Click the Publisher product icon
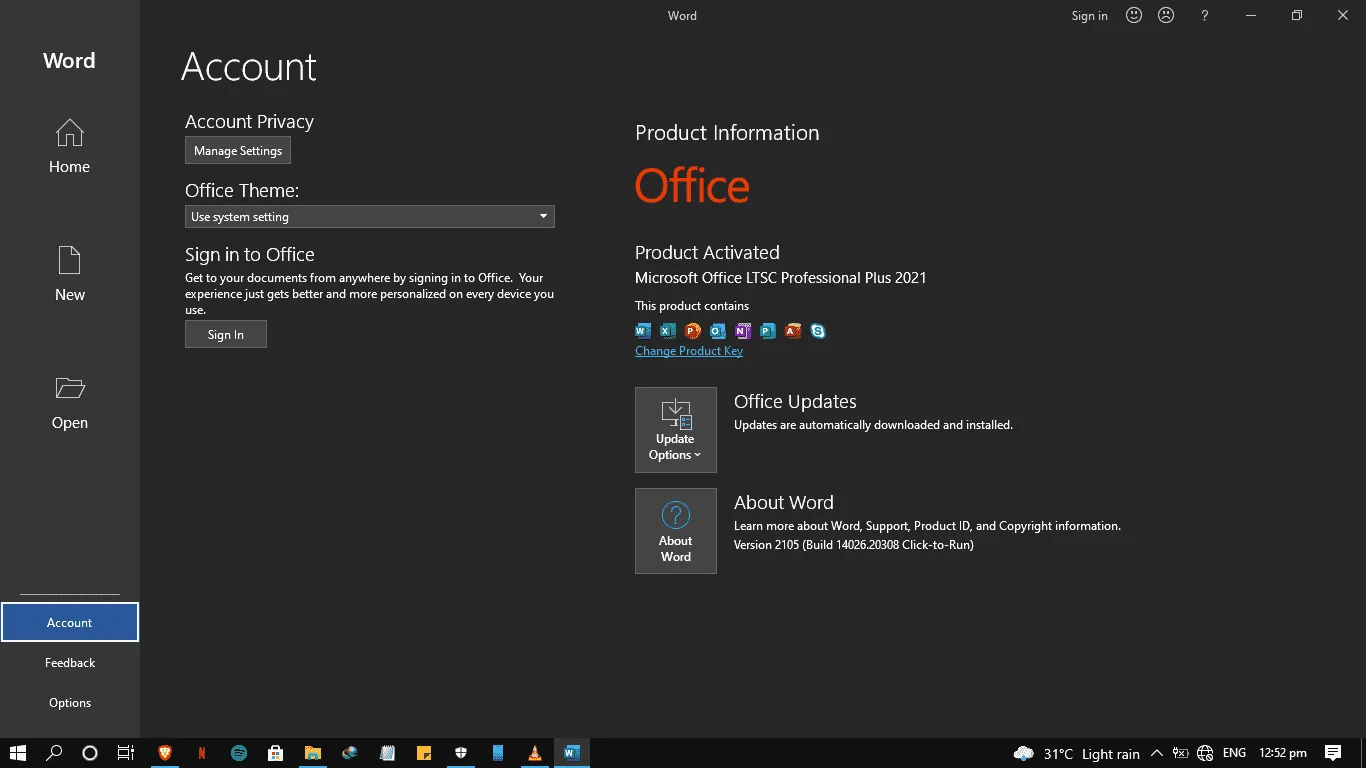1366x768 pixels. [768, 330]
